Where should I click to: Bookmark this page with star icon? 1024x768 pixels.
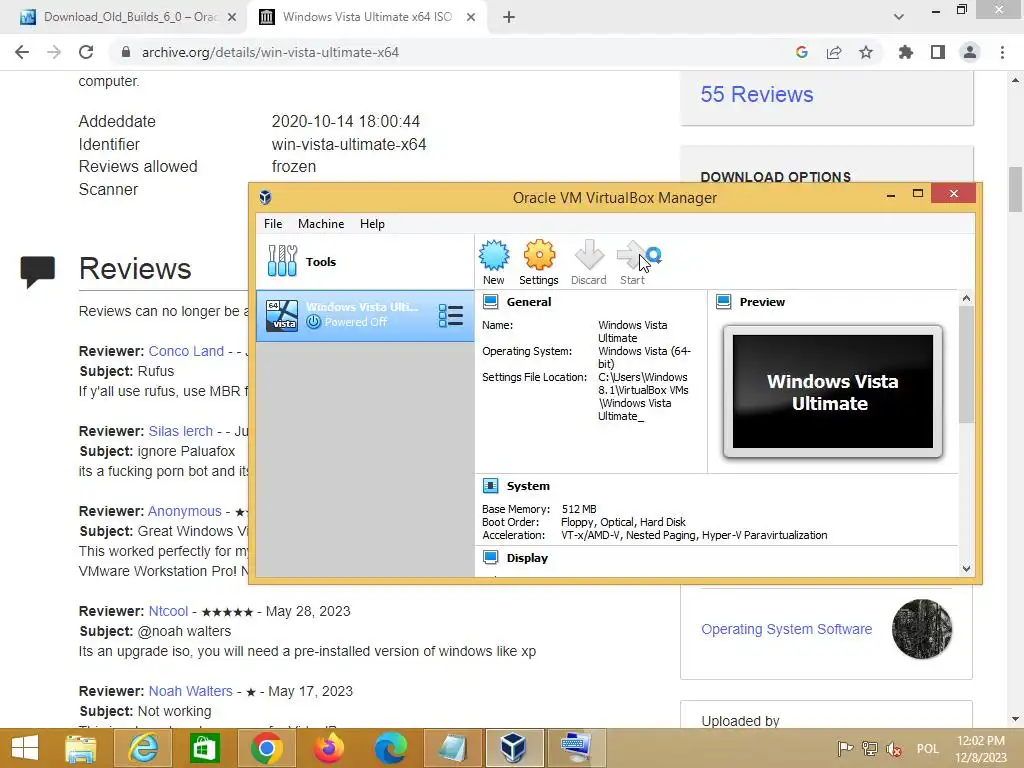point(866,52)
